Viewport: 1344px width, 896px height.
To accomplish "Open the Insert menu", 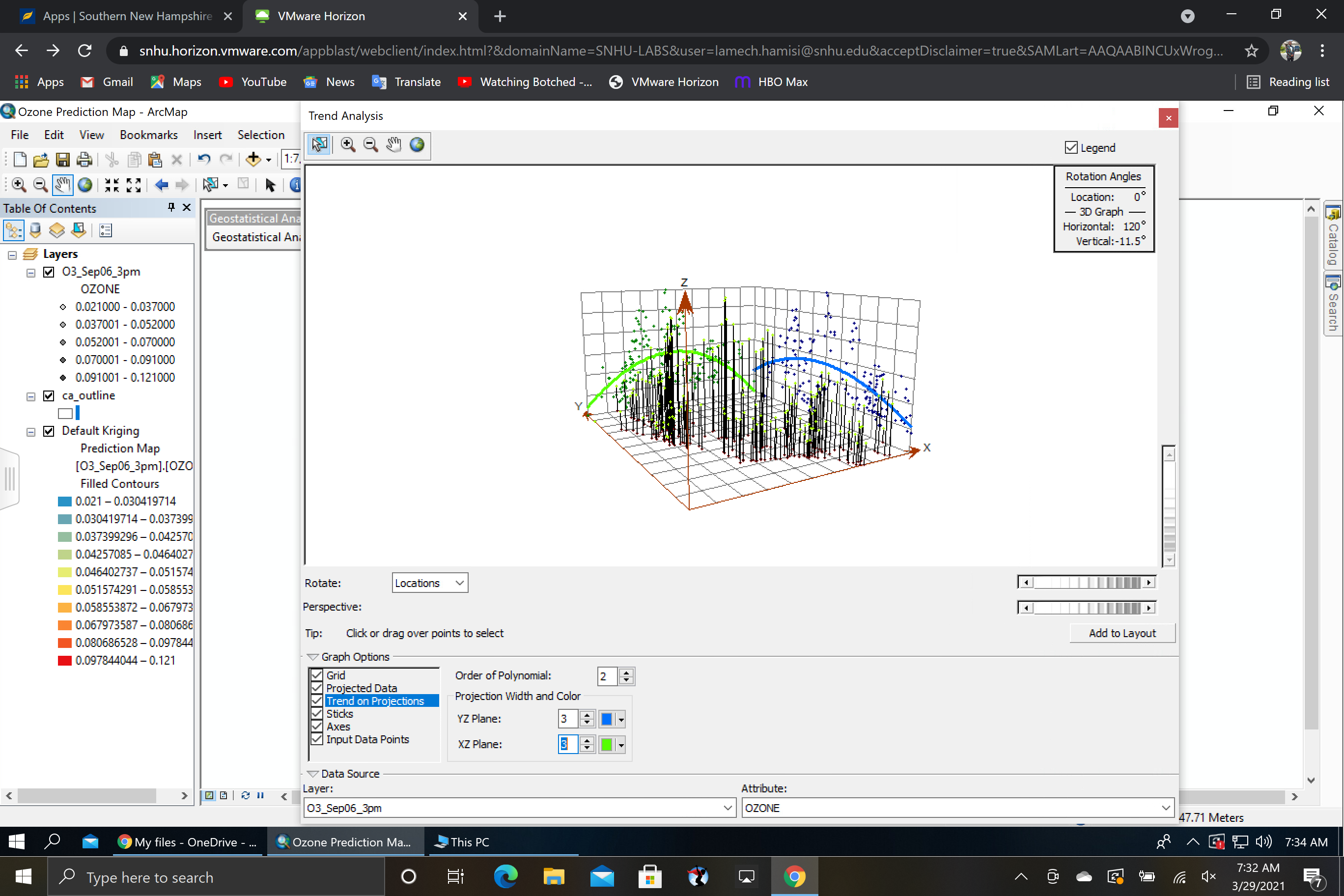I will (x=207, y=135).
